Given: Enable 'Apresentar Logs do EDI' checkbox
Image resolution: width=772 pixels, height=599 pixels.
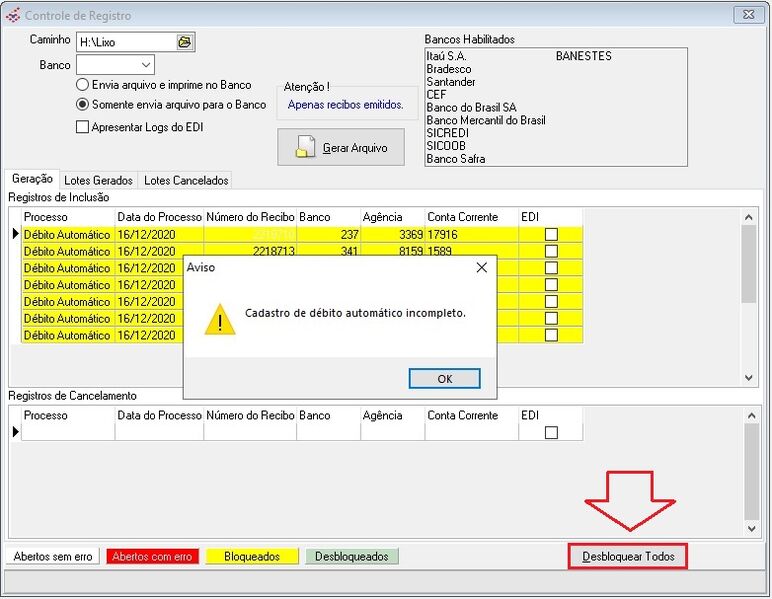Looking at the screenshot, I should tap(84, 127).
